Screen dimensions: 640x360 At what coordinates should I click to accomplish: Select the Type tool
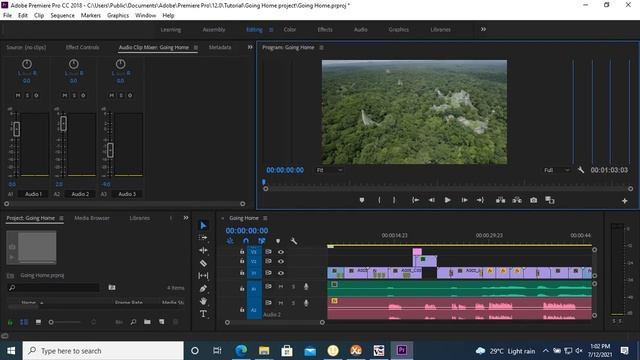(203, 314)
